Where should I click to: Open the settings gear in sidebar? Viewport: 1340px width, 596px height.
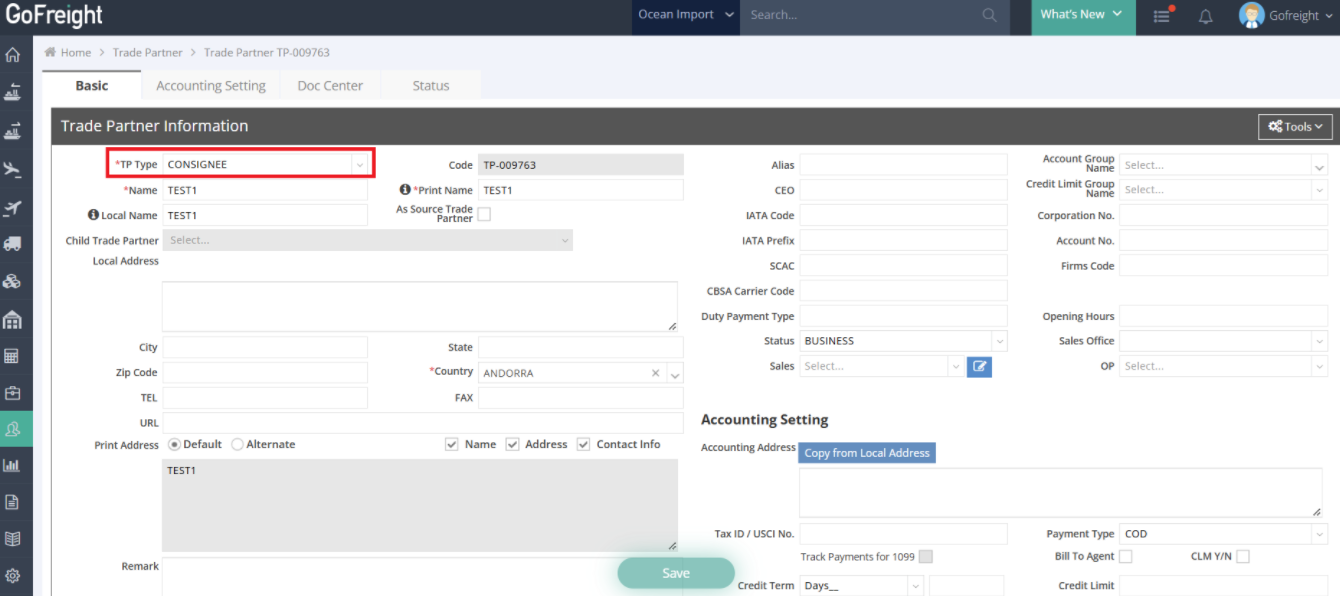pyautogui.click(x=13, y=576)
